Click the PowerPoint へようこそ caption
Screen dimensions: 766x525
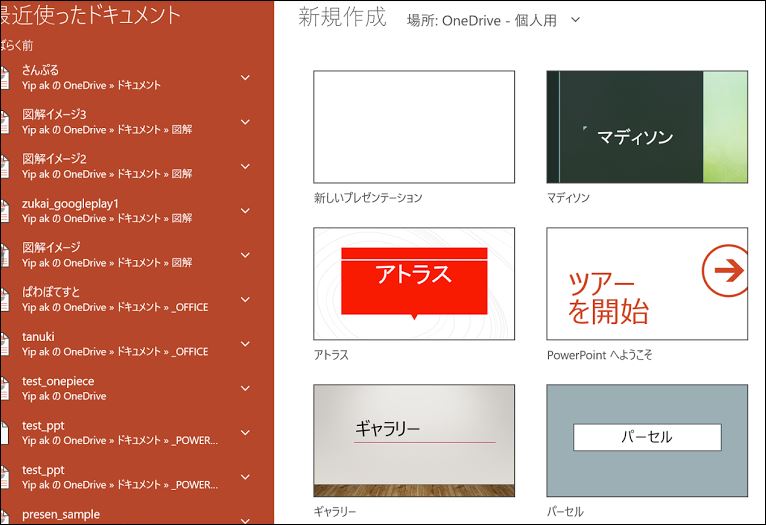[599, 355]
